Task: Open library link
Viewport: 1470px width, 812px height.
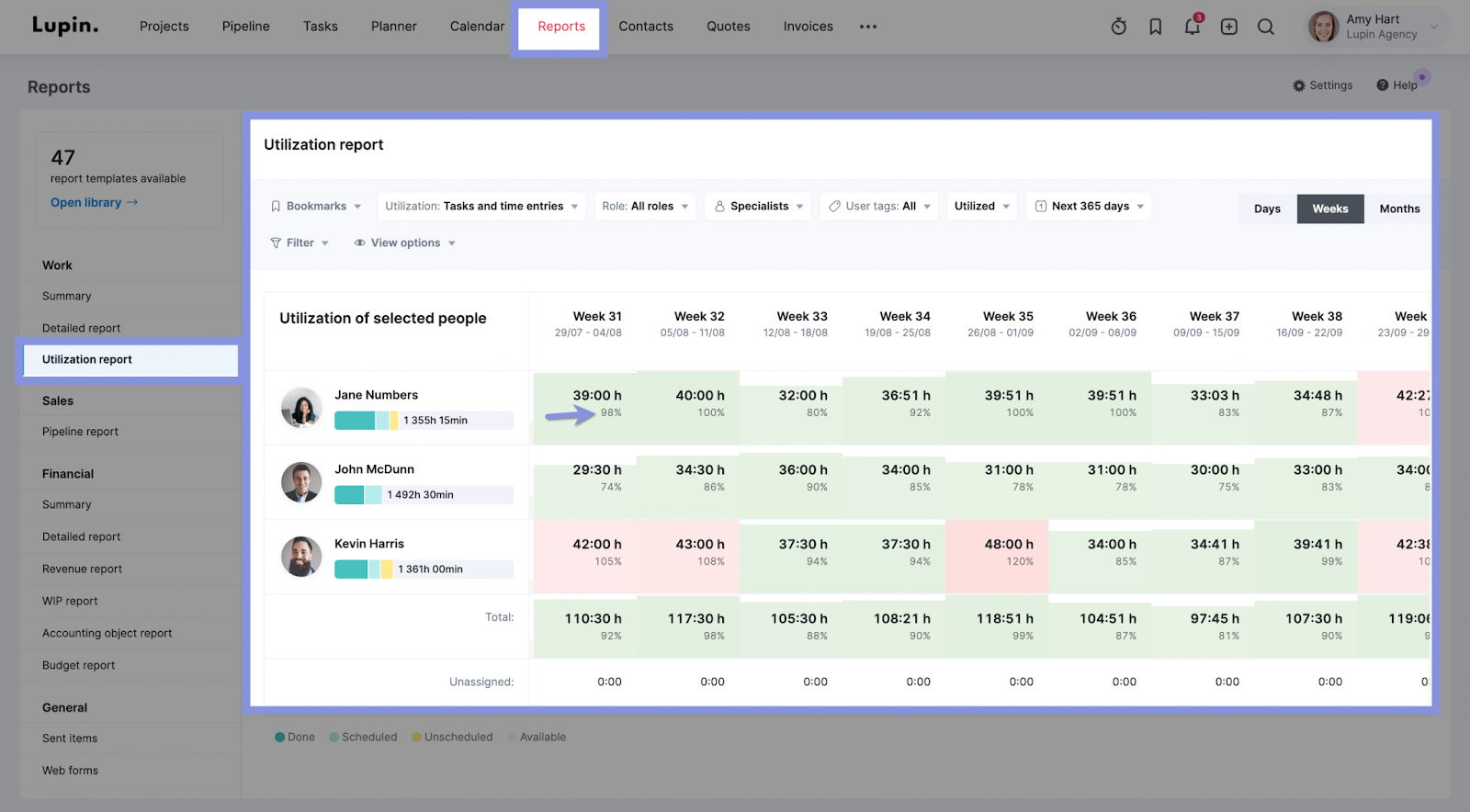Action: [x=94, y=202]
